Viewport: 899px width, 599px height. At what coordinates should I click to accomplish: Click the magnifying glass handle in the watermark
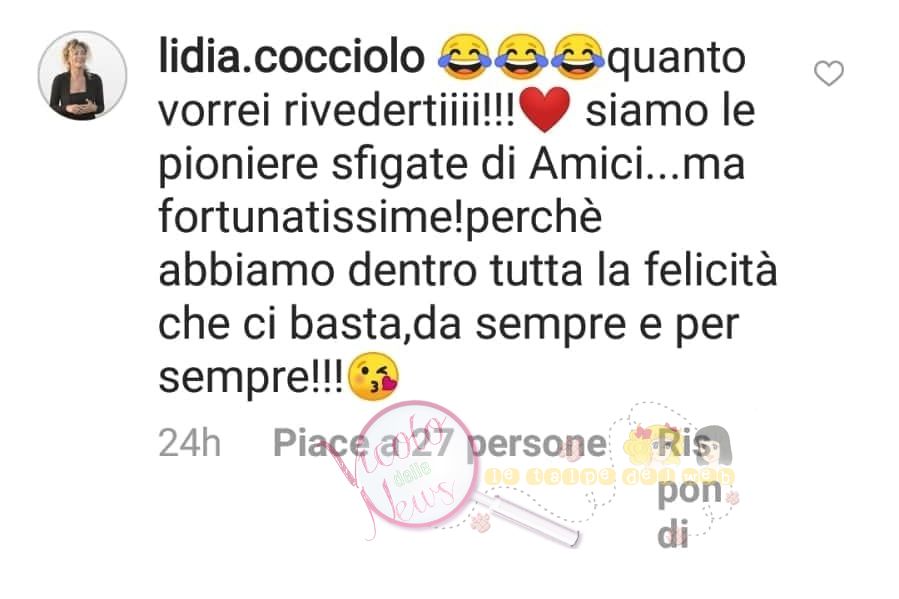(x=526, y=520)
